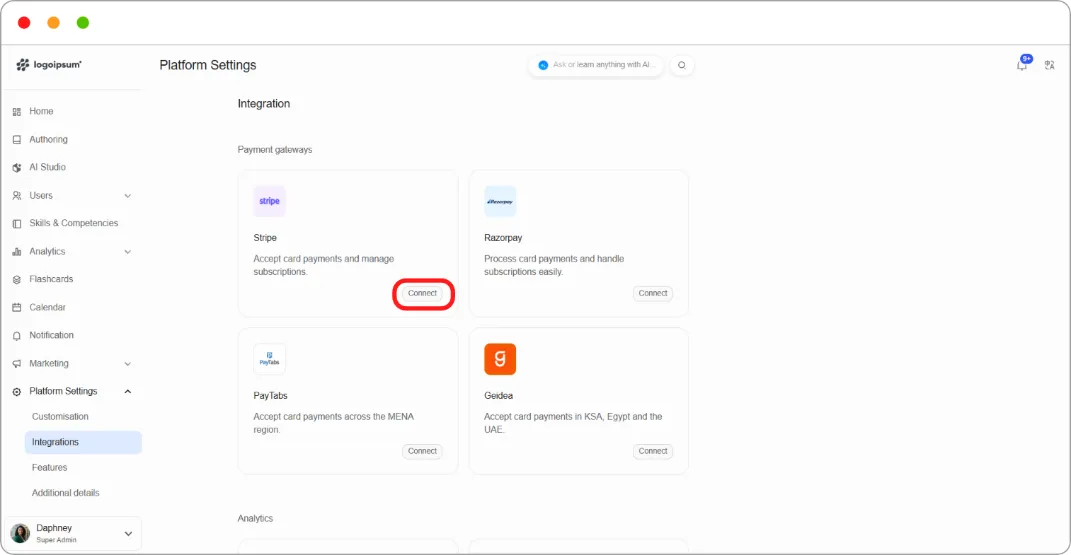
Task: Select Features under Platform Settings
Action: (49, 468)
